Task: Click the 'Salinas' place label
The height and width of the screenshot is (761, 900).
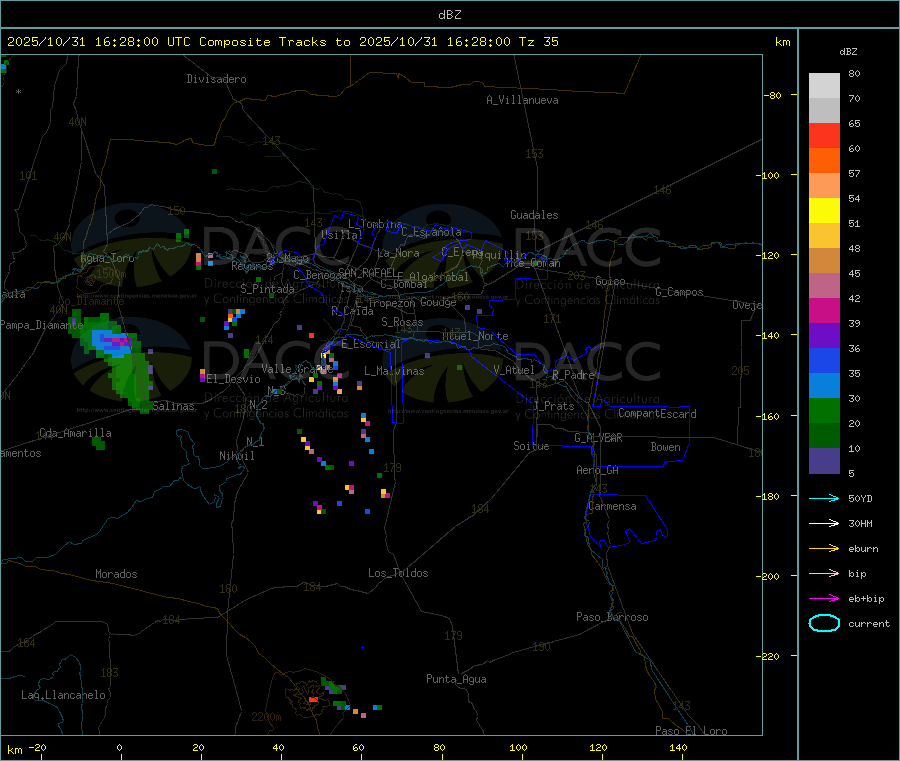Action: tap(173, 406)
